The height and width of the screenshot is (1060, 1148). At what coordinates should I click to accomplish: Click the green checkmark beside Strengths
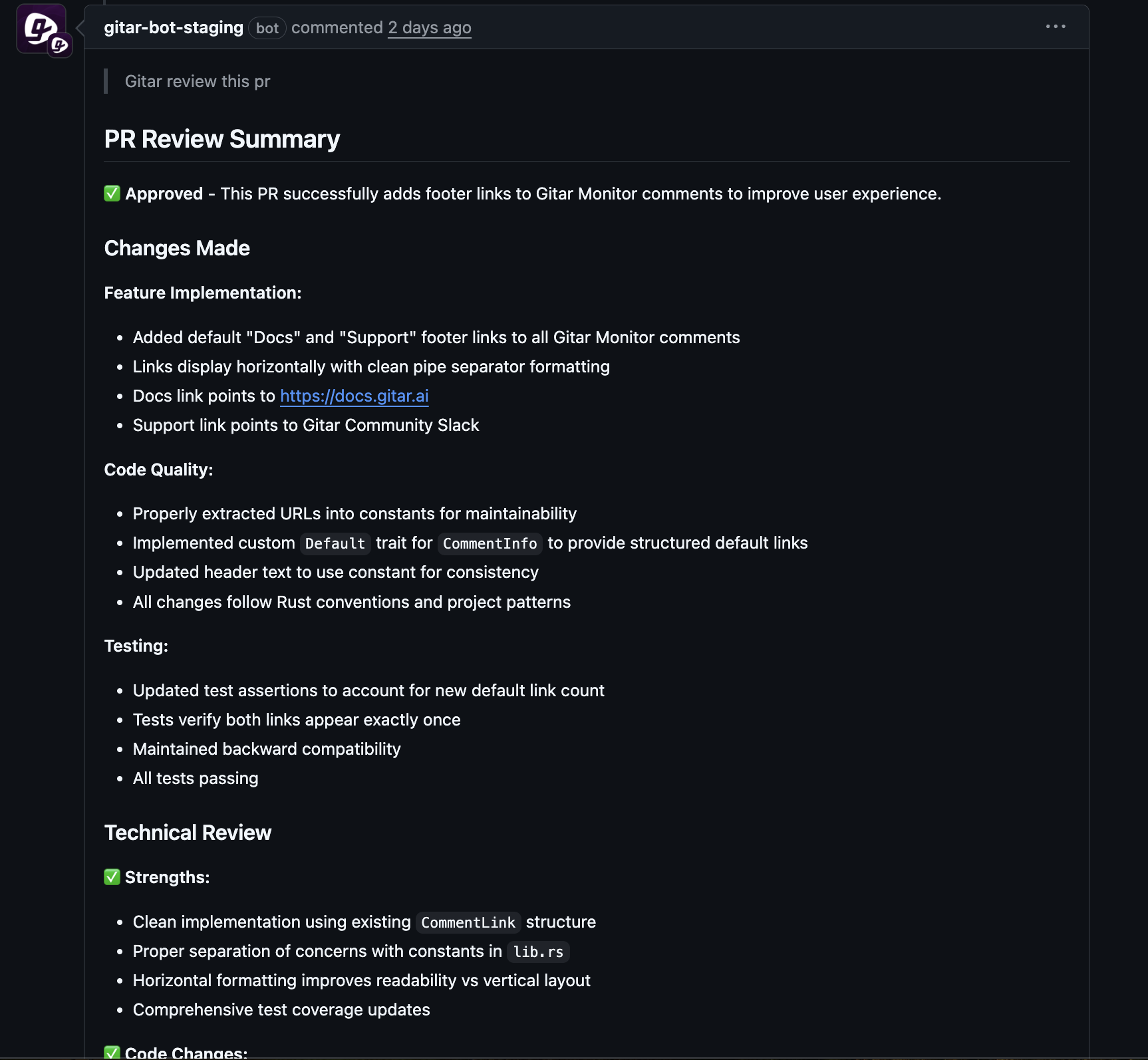pyautogui.click(x=112, y=877)
